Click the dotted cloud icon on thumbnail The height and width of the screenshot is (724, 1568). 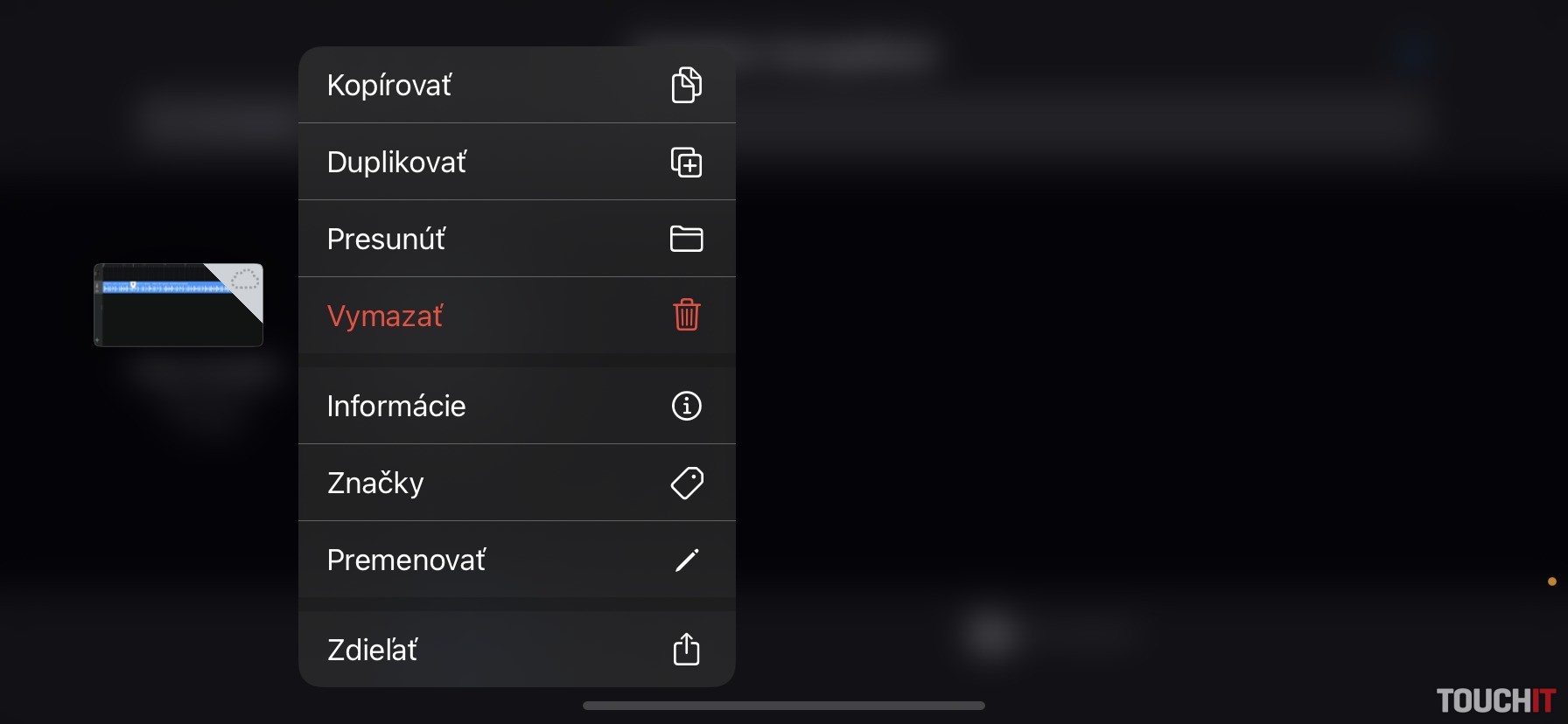pos(245,280)
